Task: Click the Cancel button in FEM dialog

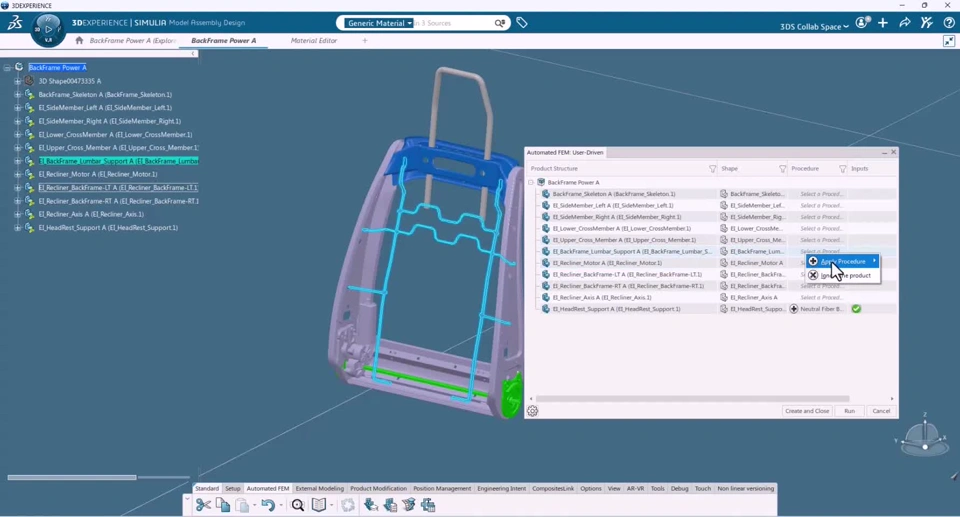Action: (x=881, y=411)
